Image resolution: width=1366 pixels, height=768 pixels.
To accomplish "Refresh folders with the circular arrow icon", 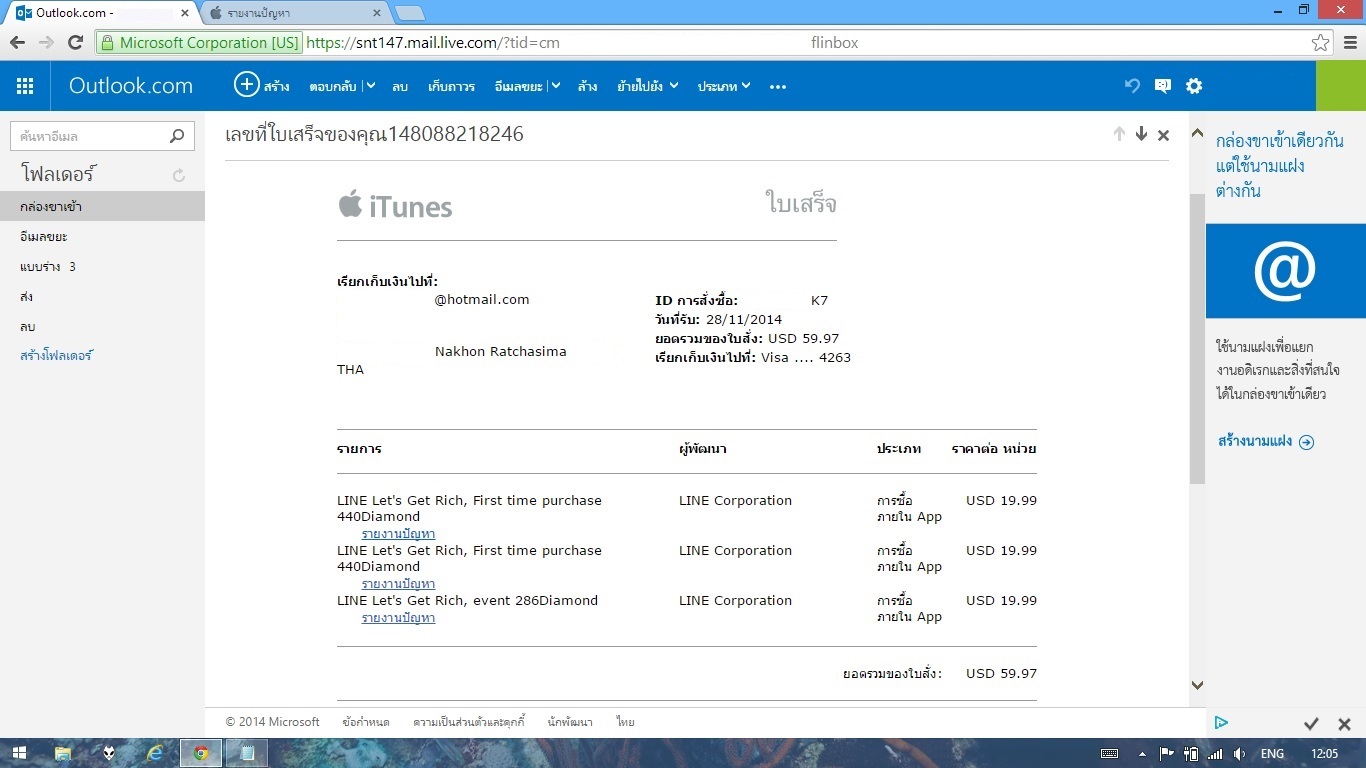I will (x=179, y=175).
